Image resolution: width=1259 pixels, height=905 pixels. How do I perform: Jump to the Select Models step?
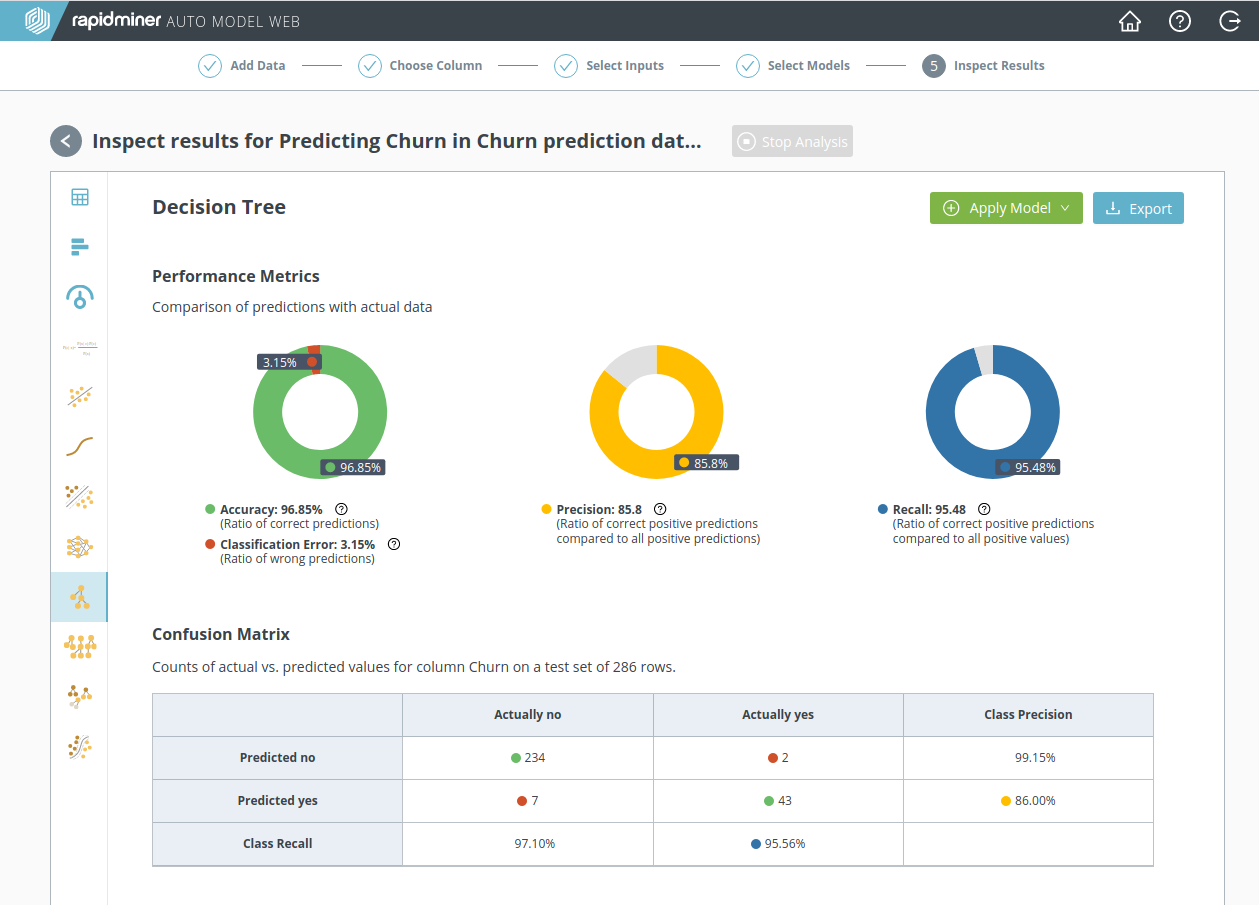pyautogui.click(x=793, y=66)
